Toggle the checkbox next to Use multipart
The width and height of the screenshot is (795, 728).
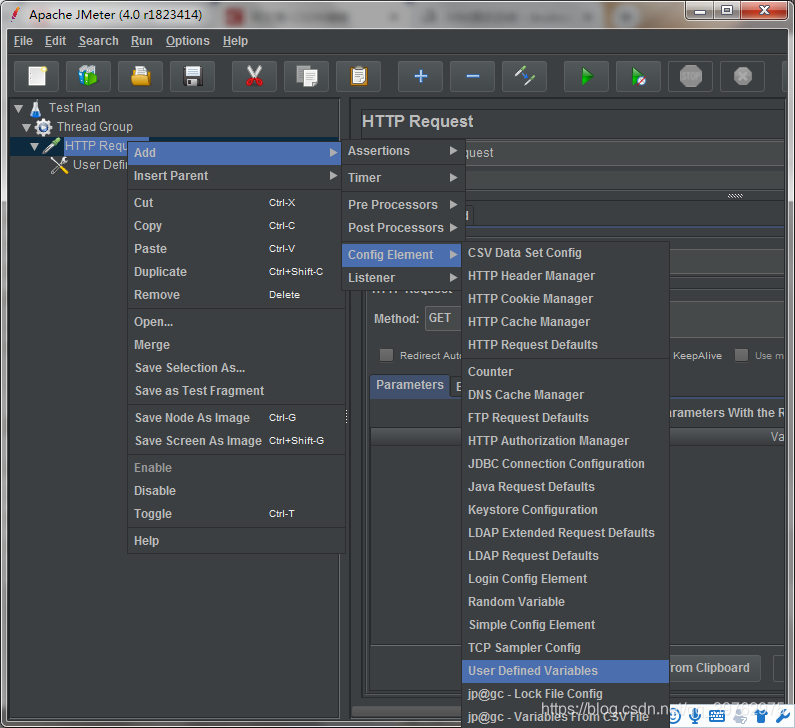(741, 355)
